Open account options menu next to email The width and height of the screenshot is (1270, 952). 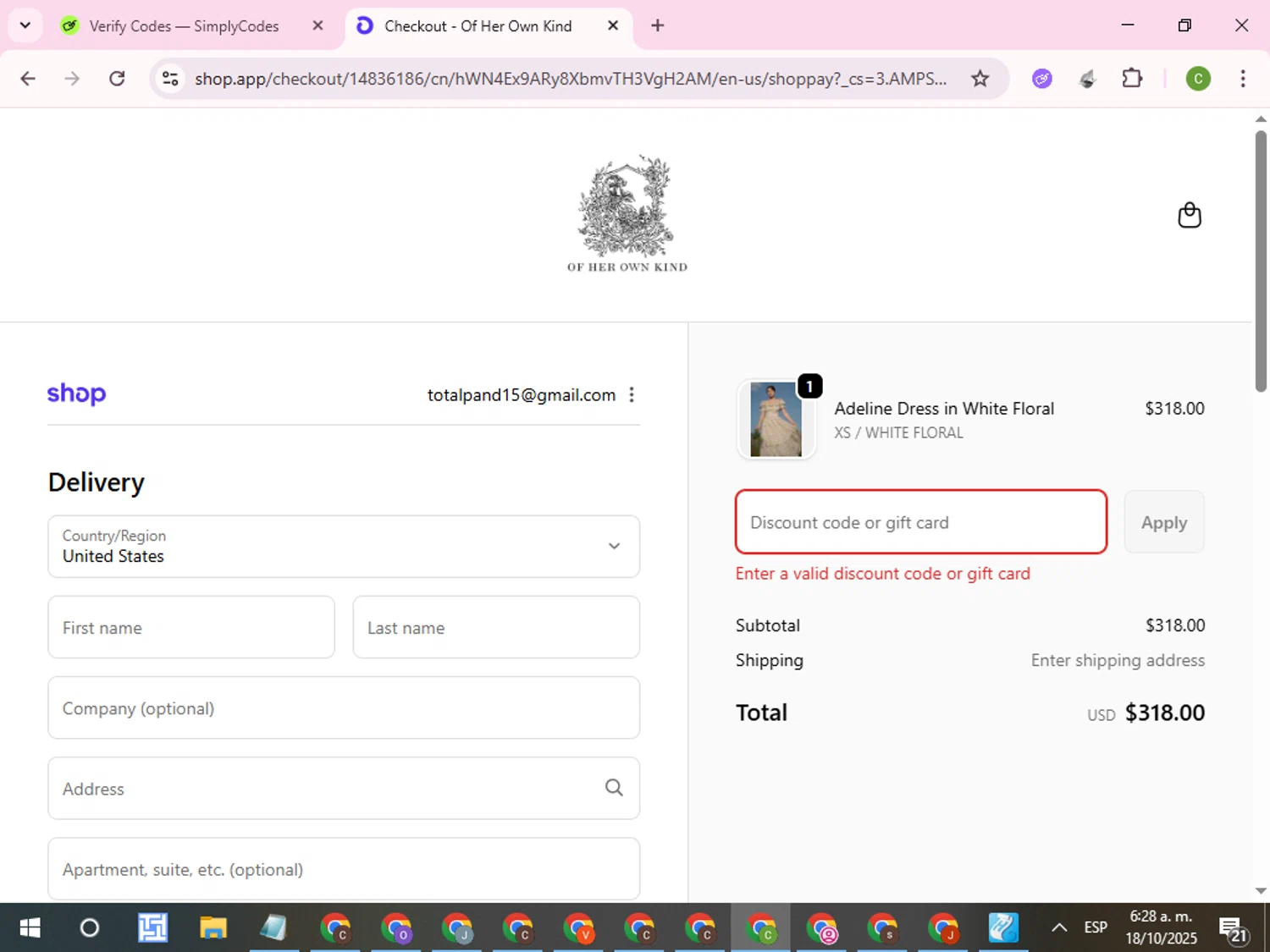point(632,394)
